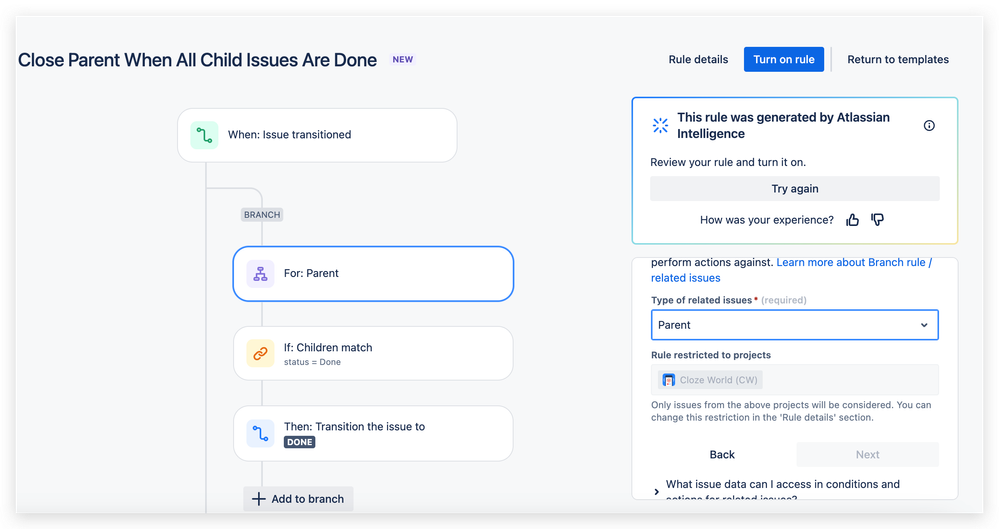Open Learn more about Branch rule link
This screenshot has height=529, width=999.
pyautogui.click(x=791, y=270)
